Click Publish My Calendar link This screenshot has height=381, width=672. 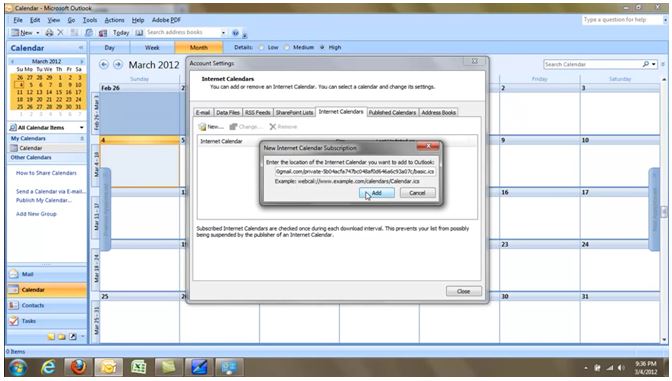[44, 200]
